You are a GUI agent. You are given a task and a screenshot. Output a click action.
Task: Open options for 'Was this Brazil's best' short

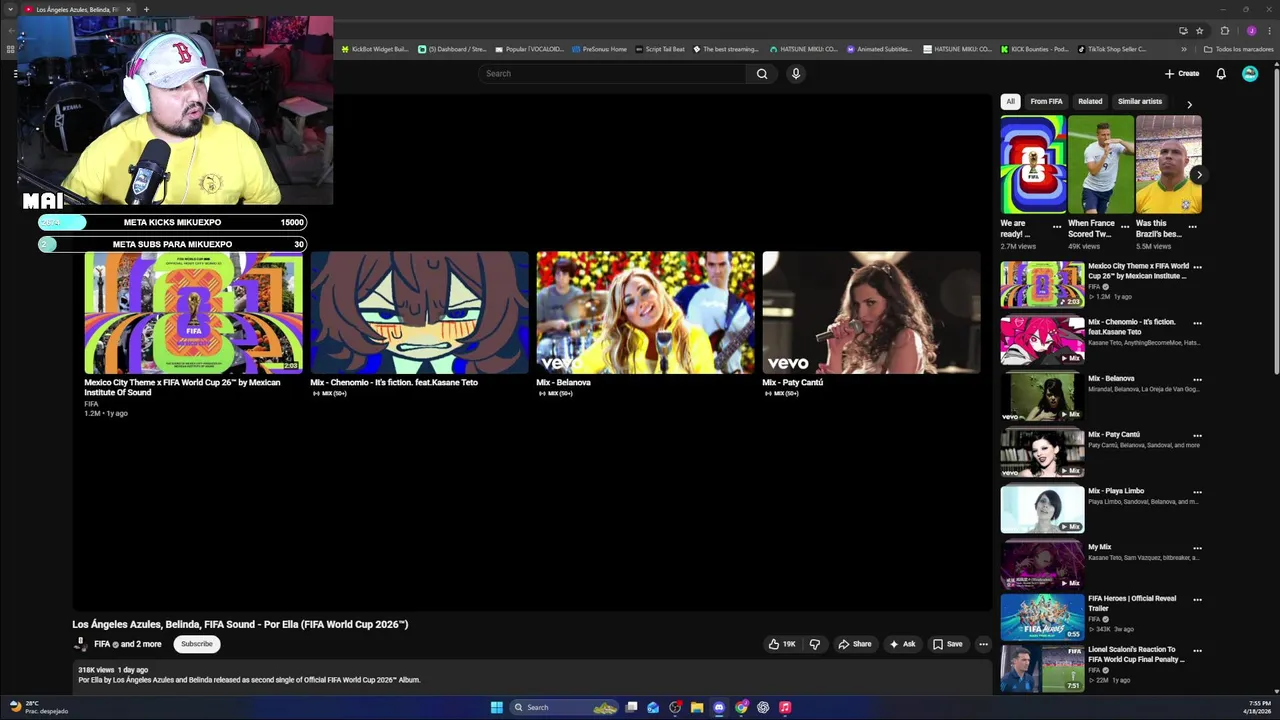click(x=1192, y=227)
